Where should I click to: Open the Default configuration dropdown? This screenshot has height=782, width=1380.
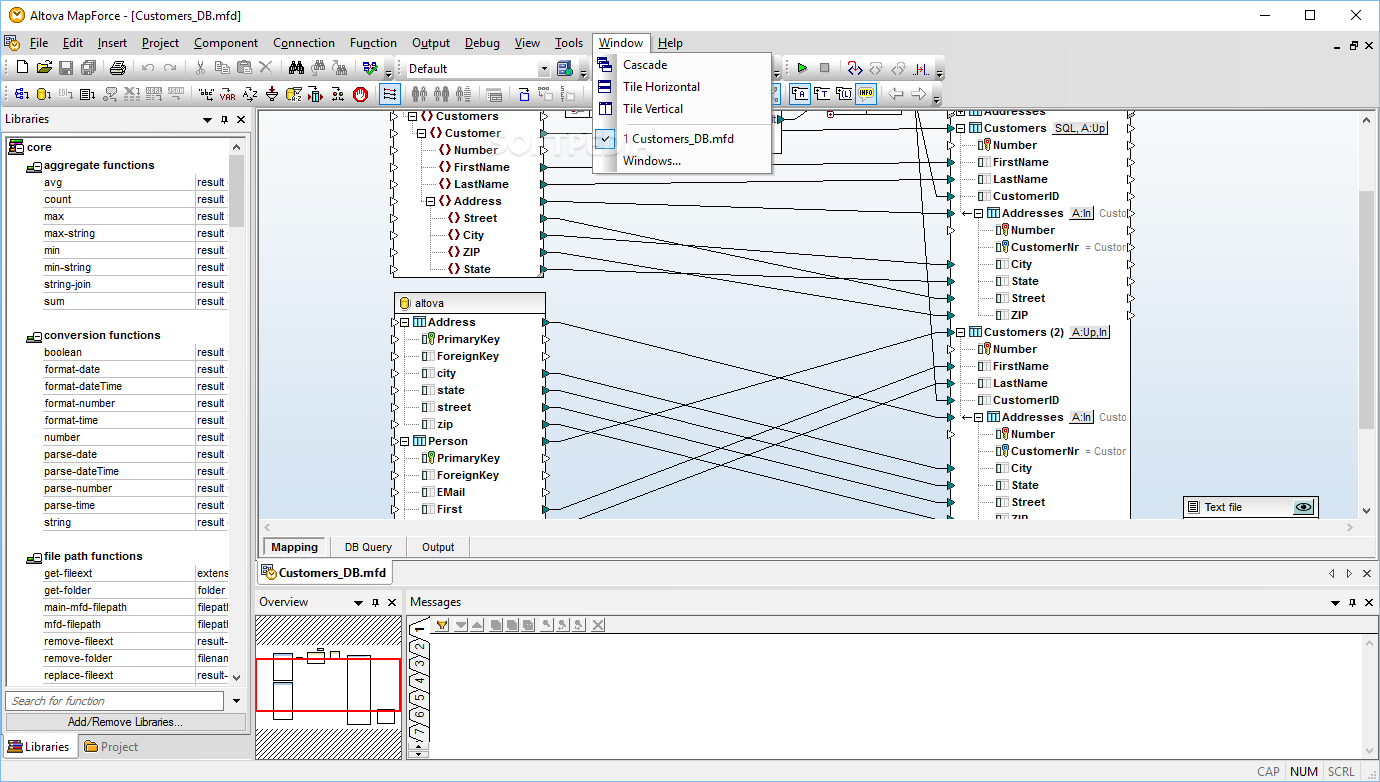[544, 69]
